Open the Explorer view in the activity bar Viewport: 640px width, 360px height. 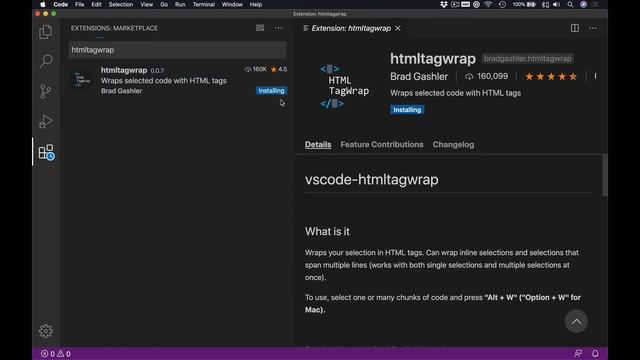[x=46, y=32]
